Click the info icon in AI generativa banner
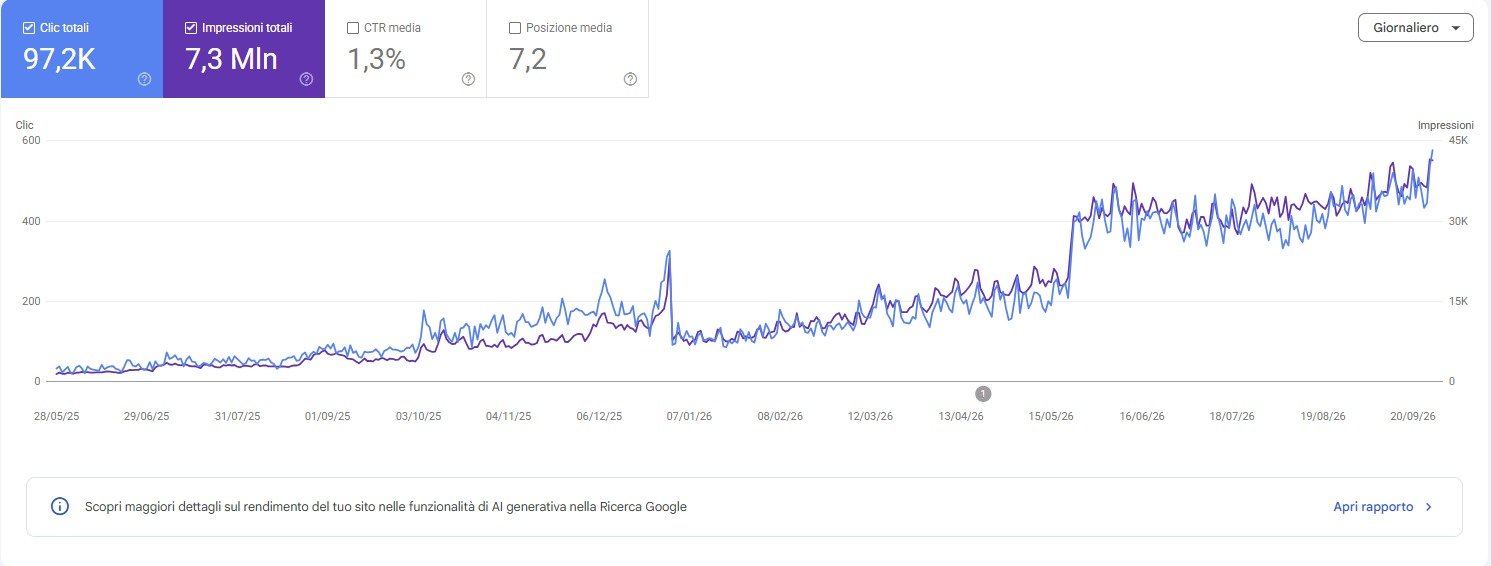Image resolution: width=1491 pixels, height=566 pixels. pos(60,506)
